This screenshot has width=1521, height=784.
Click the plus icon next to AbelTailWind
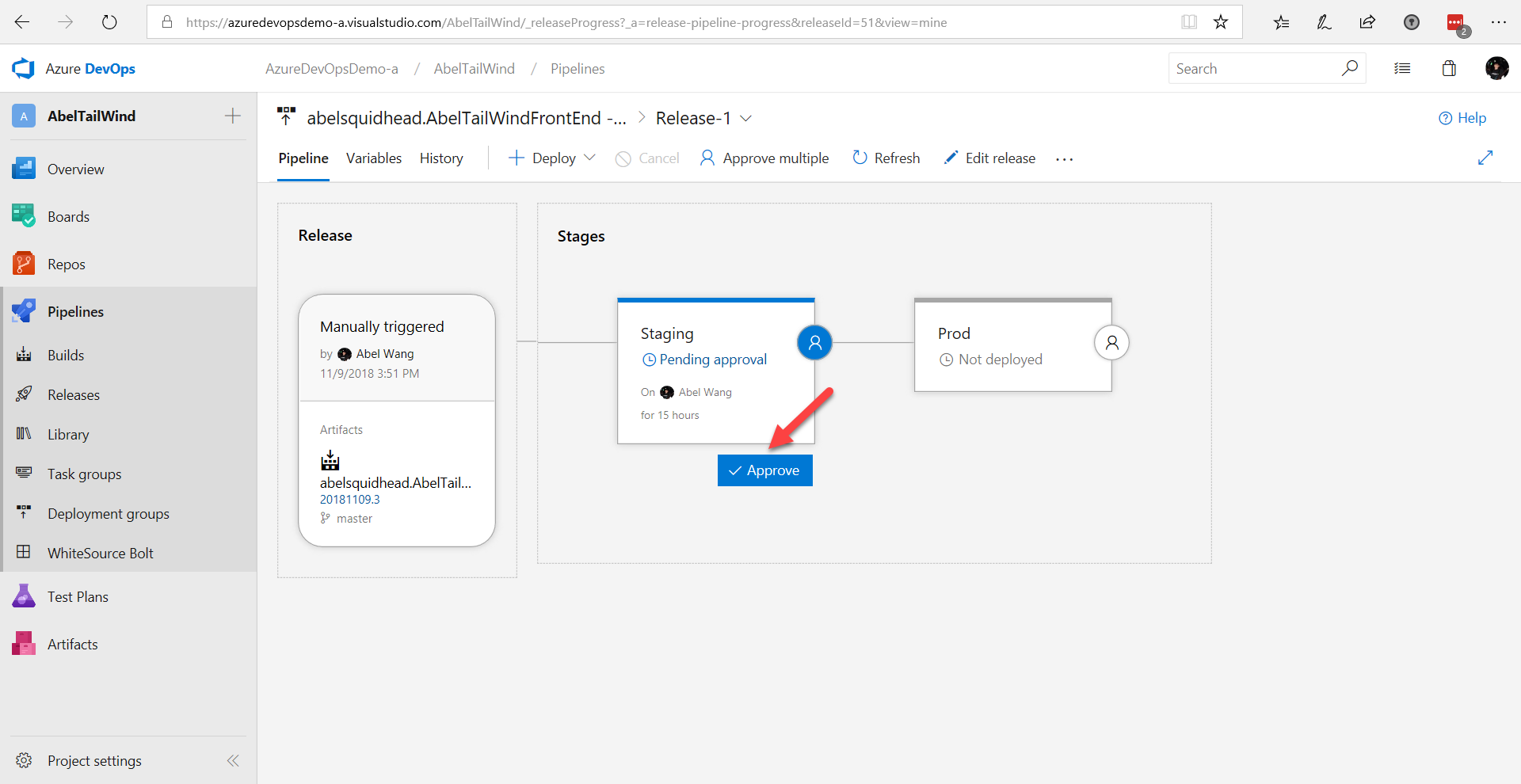click(x=232, y=116)
